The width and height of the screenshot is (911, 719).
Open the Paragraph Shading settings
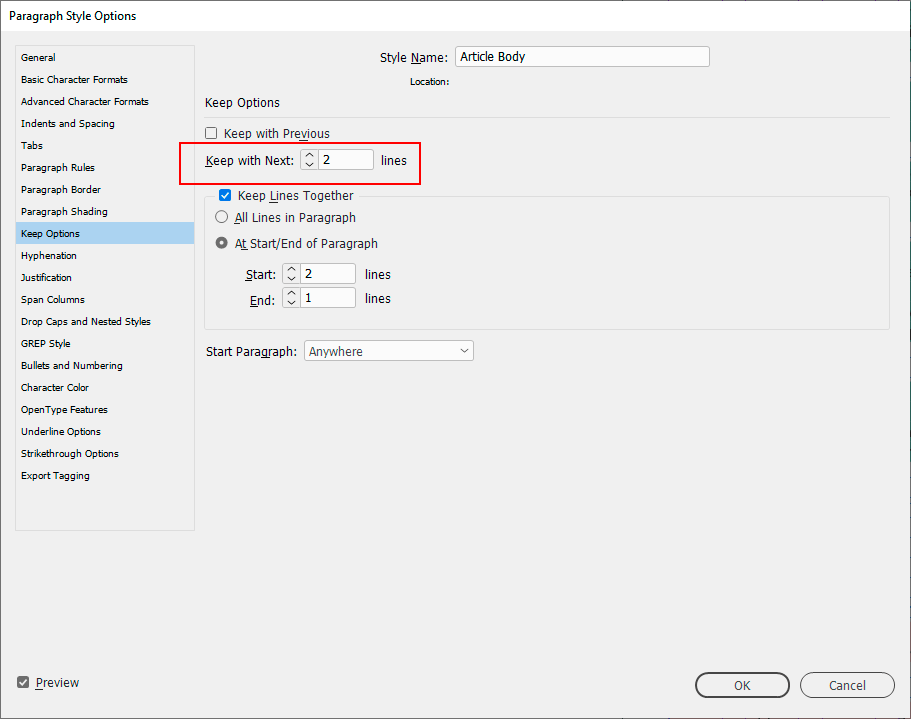coord(64,211)
